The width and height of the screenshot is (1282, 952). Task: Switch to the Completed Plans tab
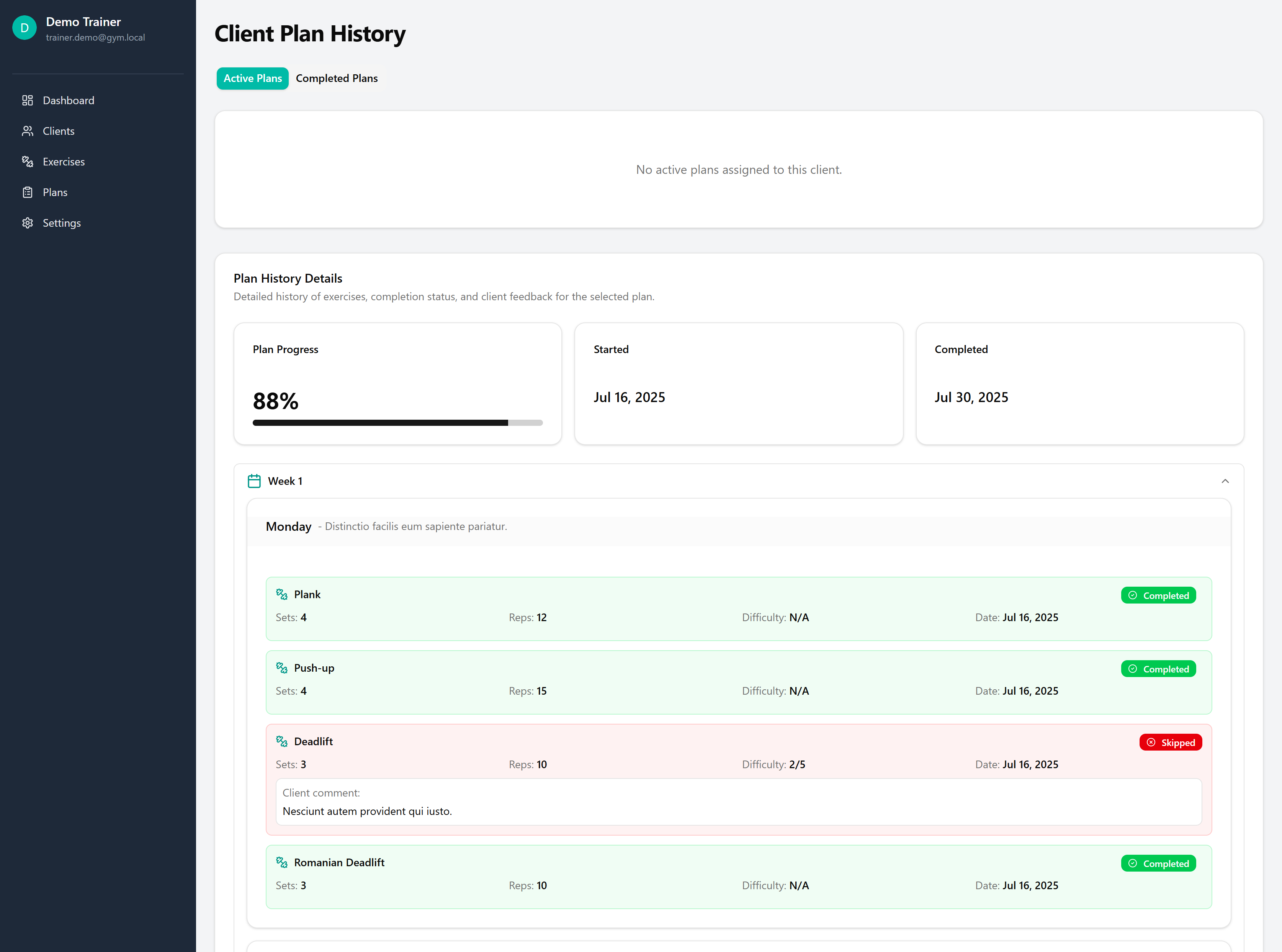(x=337, y=79)
